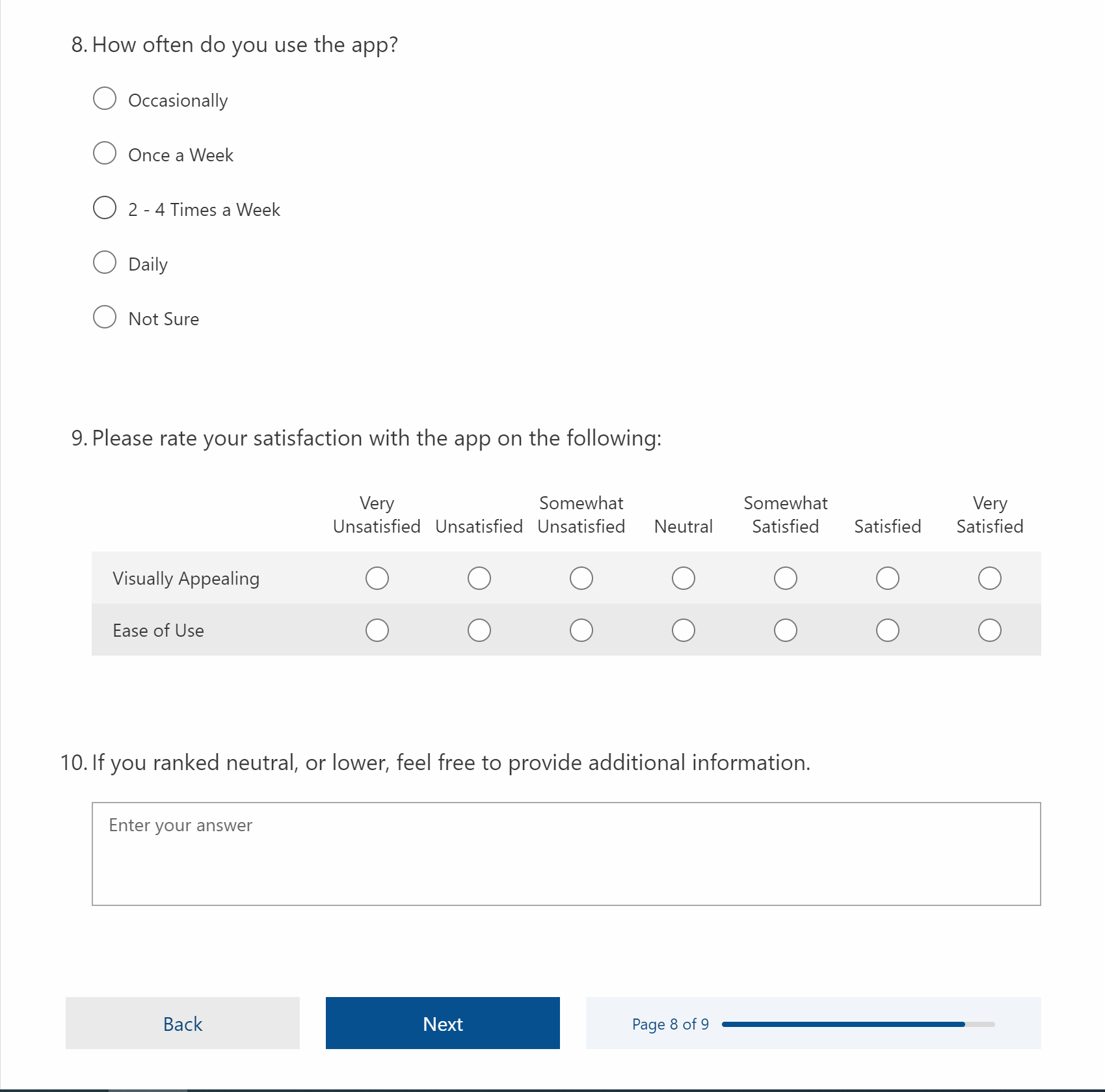Select 2 - 4 Times a Week
Viewport: 1105px width, 1092px height.
pos(105,208)
